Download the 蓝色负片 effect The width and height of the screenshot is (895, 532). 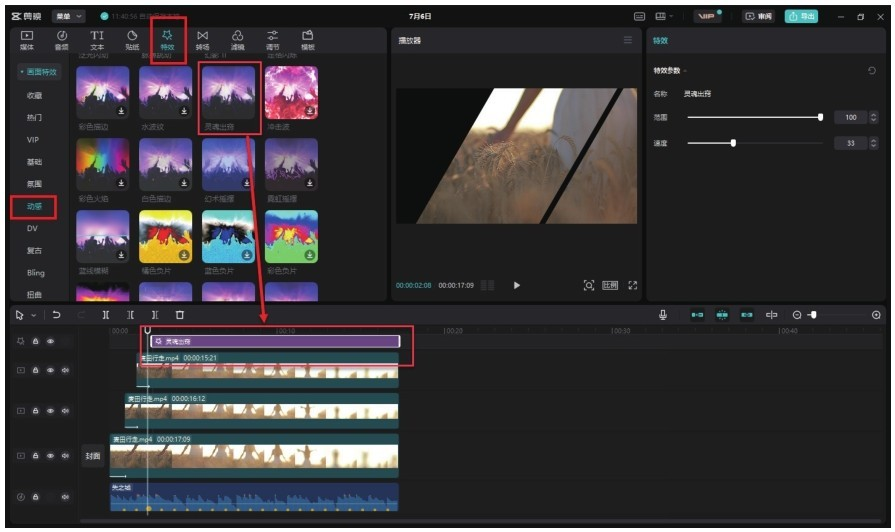[247, 255]
